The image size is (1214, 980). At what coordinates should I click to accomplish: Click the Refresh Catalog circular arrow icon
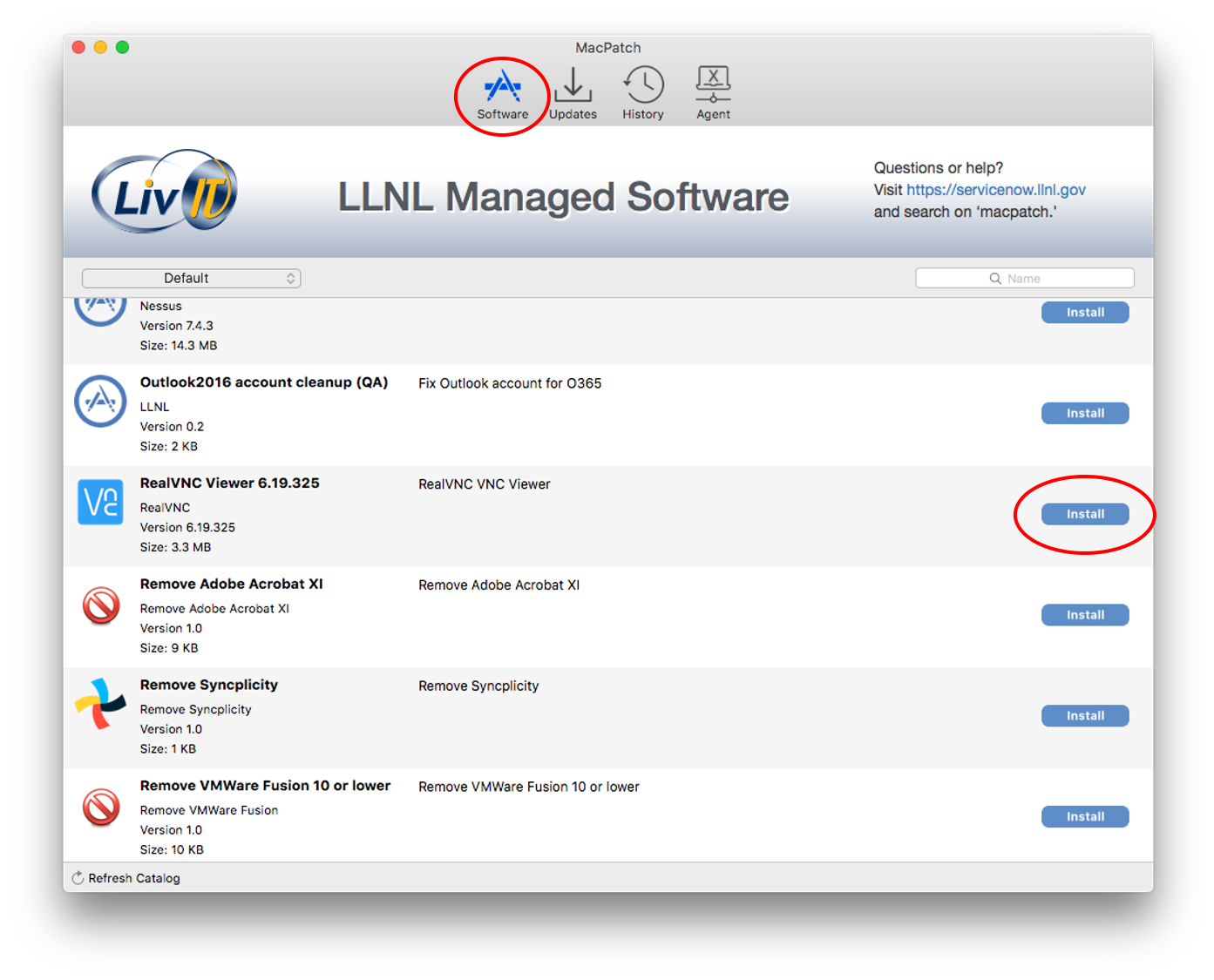78,878
